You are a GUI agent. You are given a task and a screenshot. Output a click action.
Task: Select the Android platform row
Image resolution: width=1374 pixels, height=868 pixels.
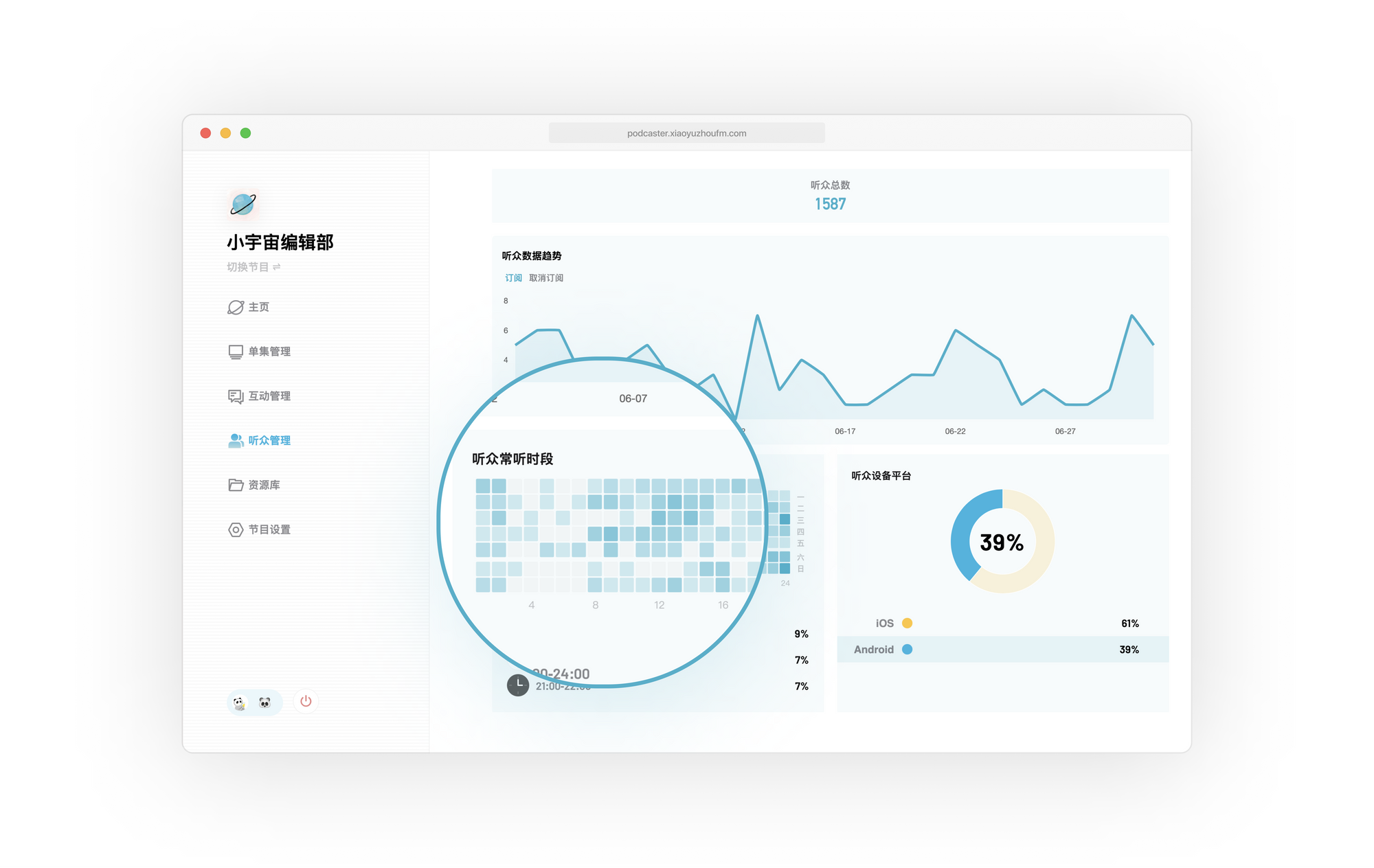click(1003, 650)
